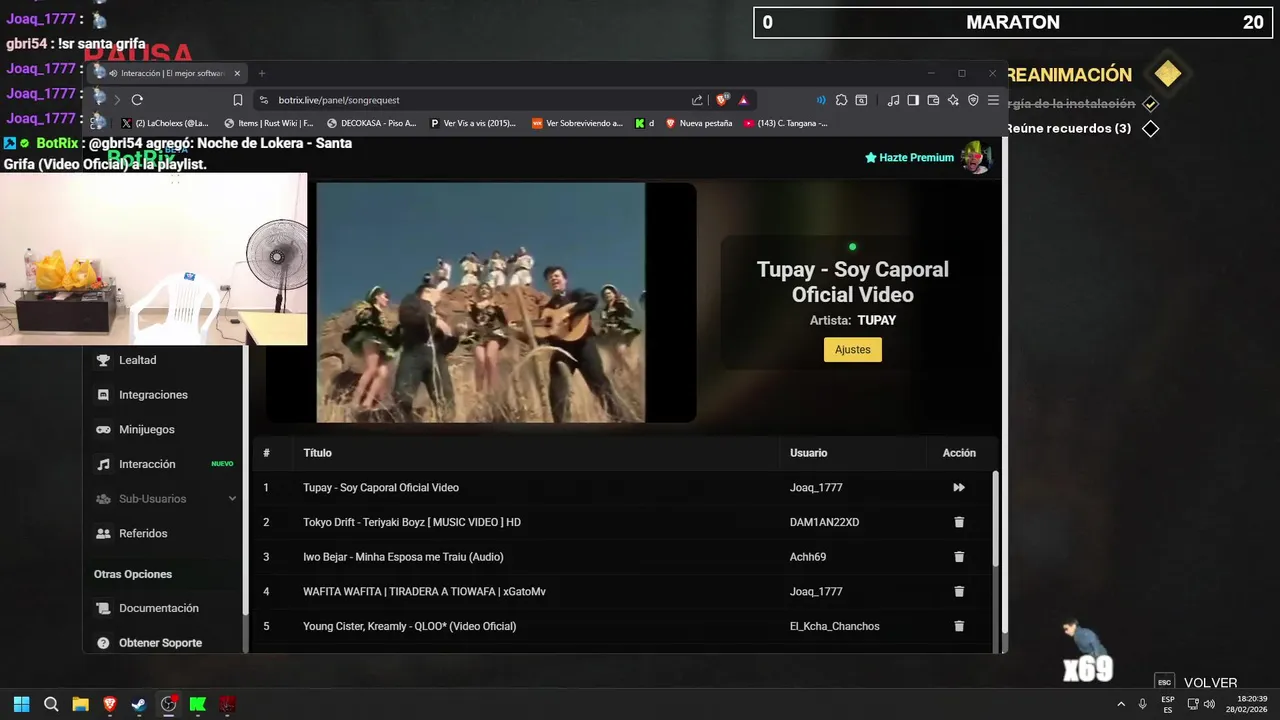
Task: Toggle the browser sidebar panel icon
Action: pyautogui.click(x=913, y=100)
